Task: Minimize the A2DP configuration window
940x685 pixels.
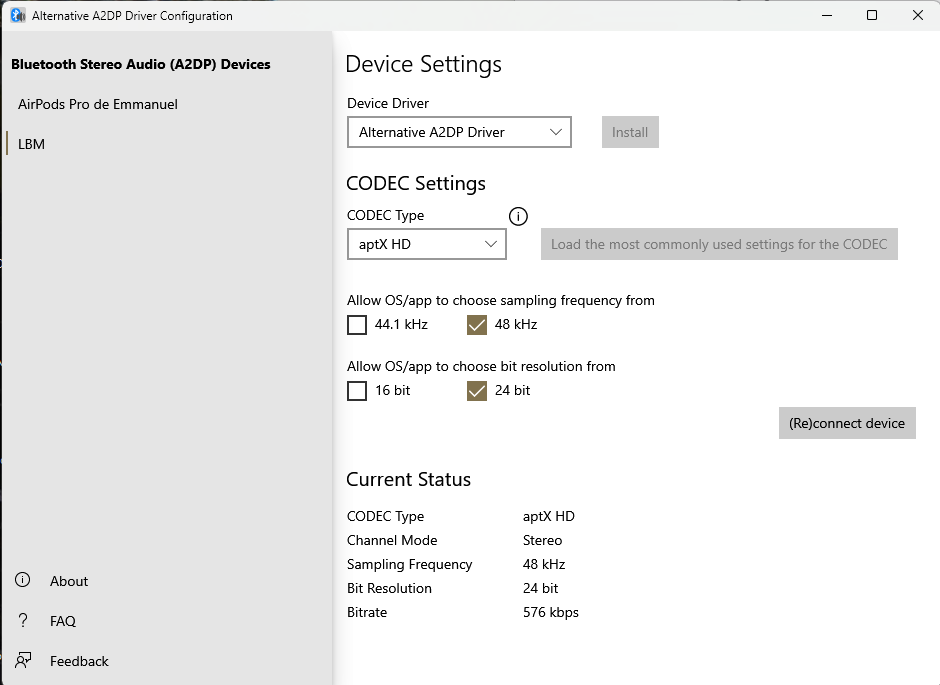Action: tap(826, 16)
